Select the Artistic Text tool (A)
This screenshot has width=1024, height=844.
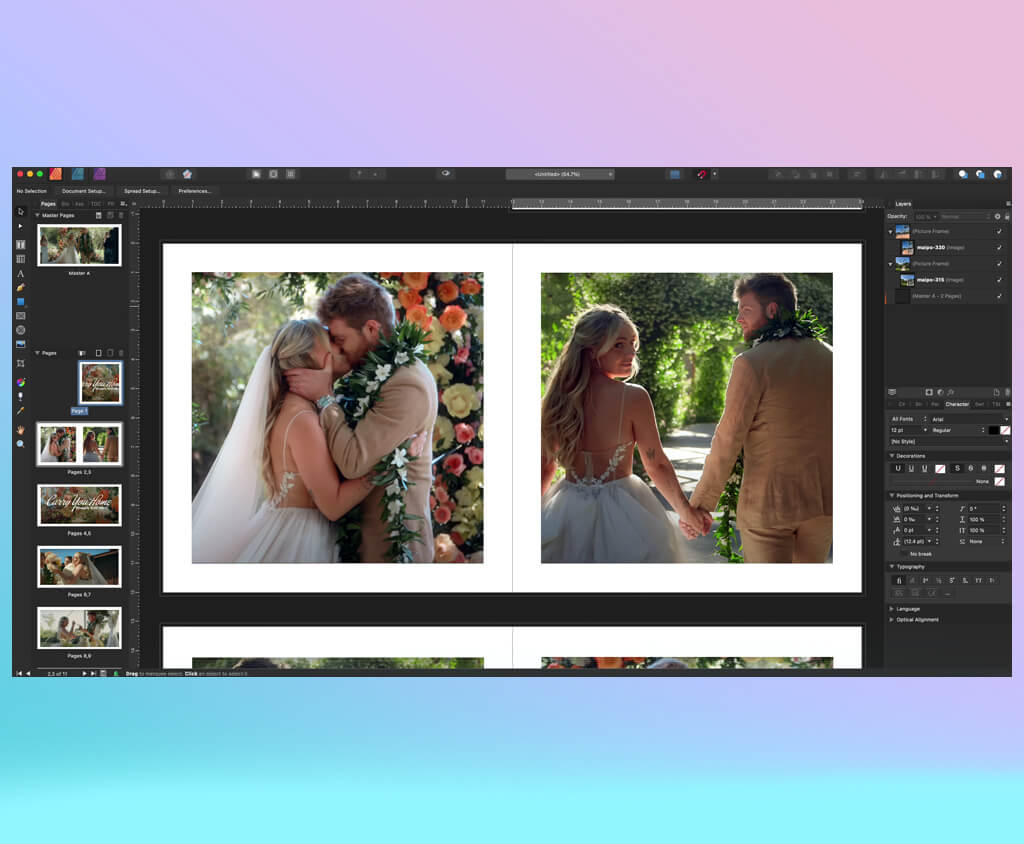pos(20,273)
